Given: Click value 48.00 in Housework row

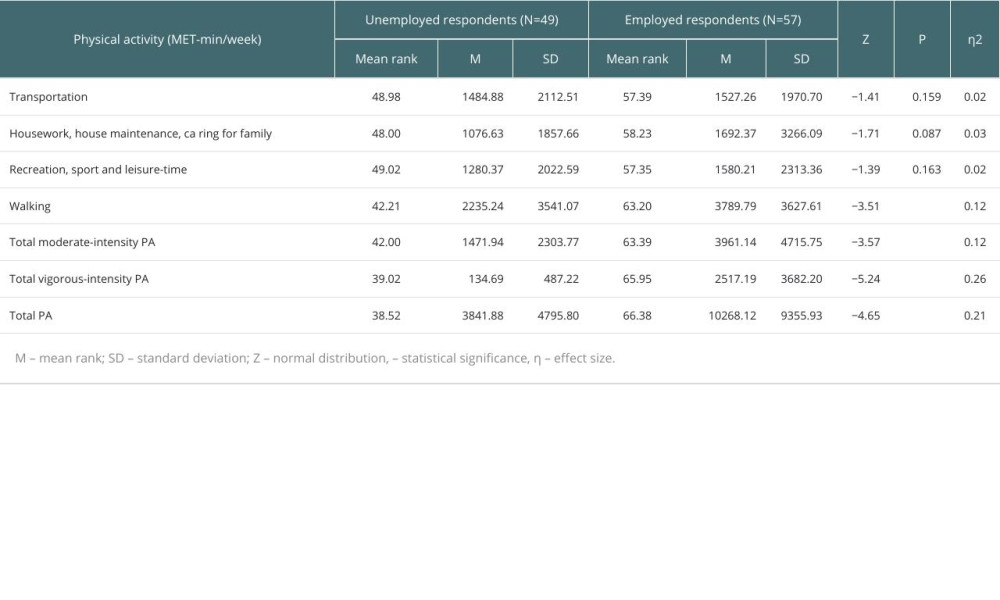Looking at the screenshot, I should [x=386, y=133].
